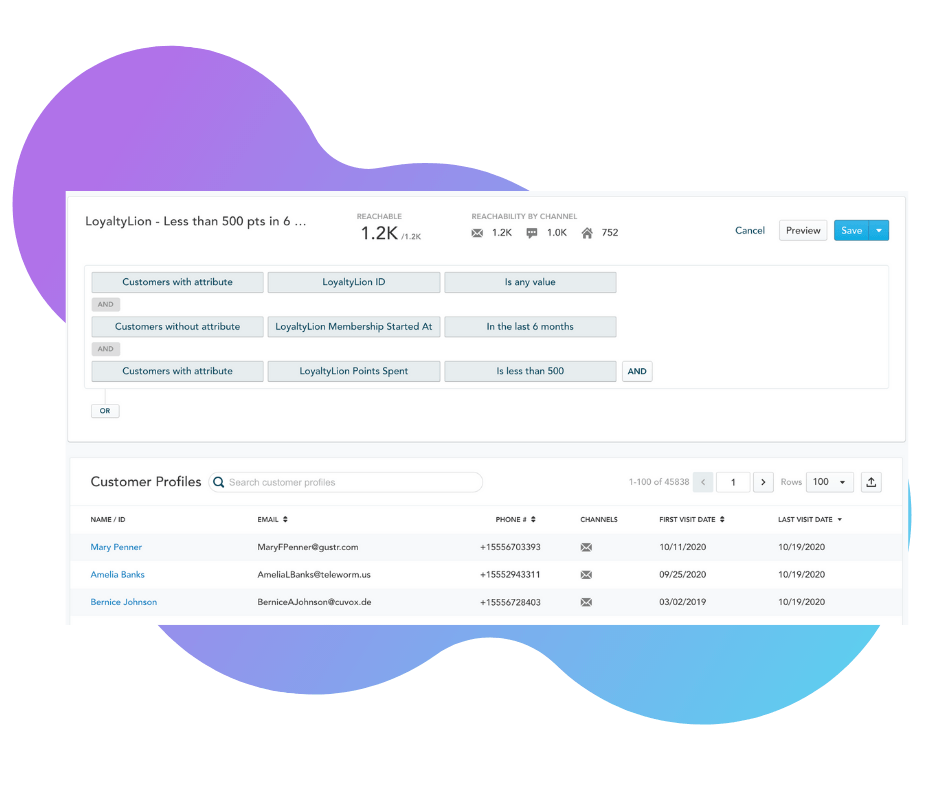
Task: Click first visit date 10/11/2020
Action: (x=682, y=547)
